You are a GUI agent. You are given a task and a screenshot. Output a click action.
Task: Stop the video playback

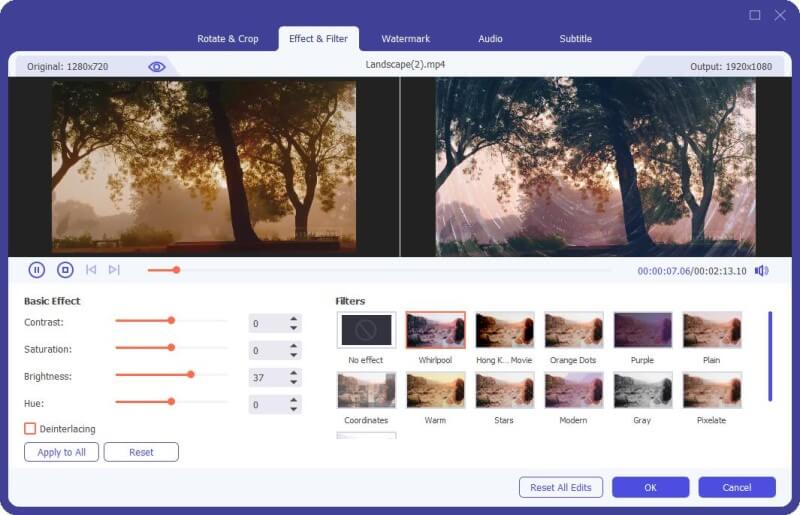(65, 270)
